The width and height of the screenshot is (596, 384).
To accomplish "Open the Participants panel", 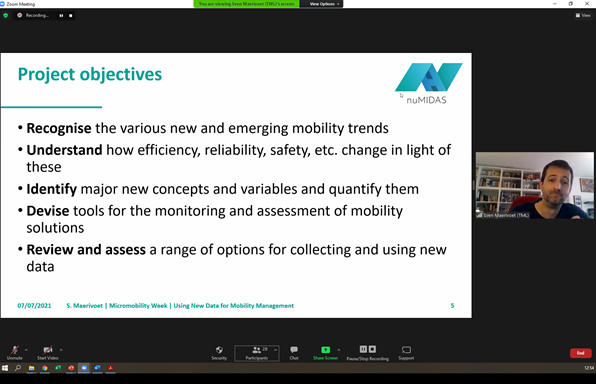I will (257, 353).
